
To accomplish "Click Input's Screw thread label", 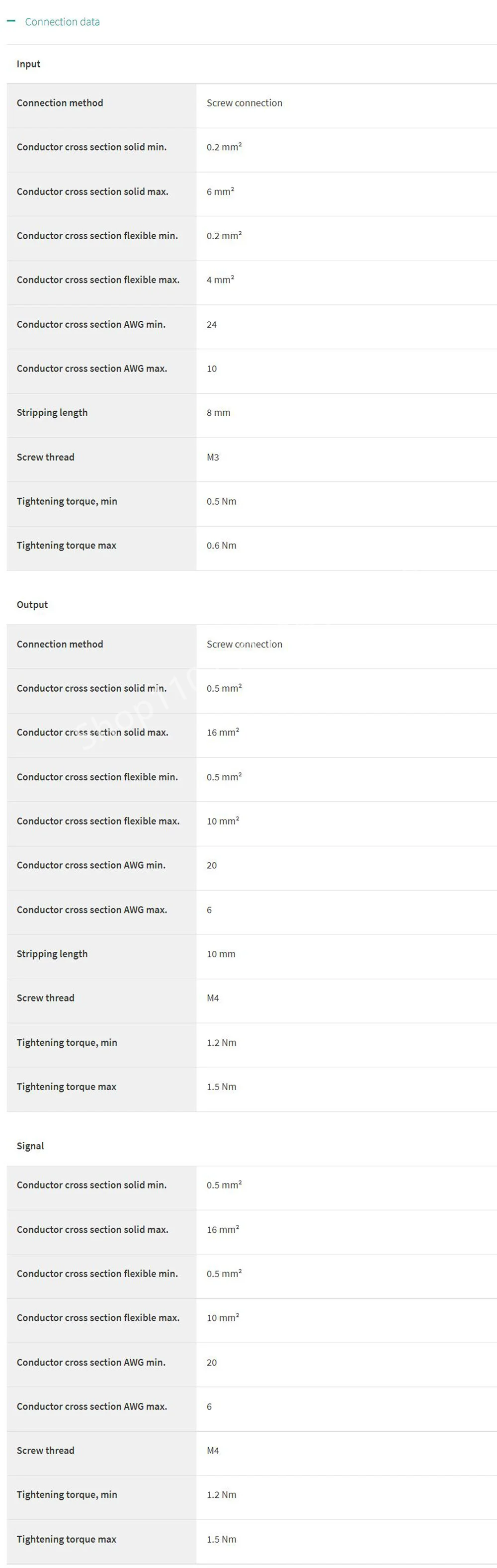I will coord(46,457).
